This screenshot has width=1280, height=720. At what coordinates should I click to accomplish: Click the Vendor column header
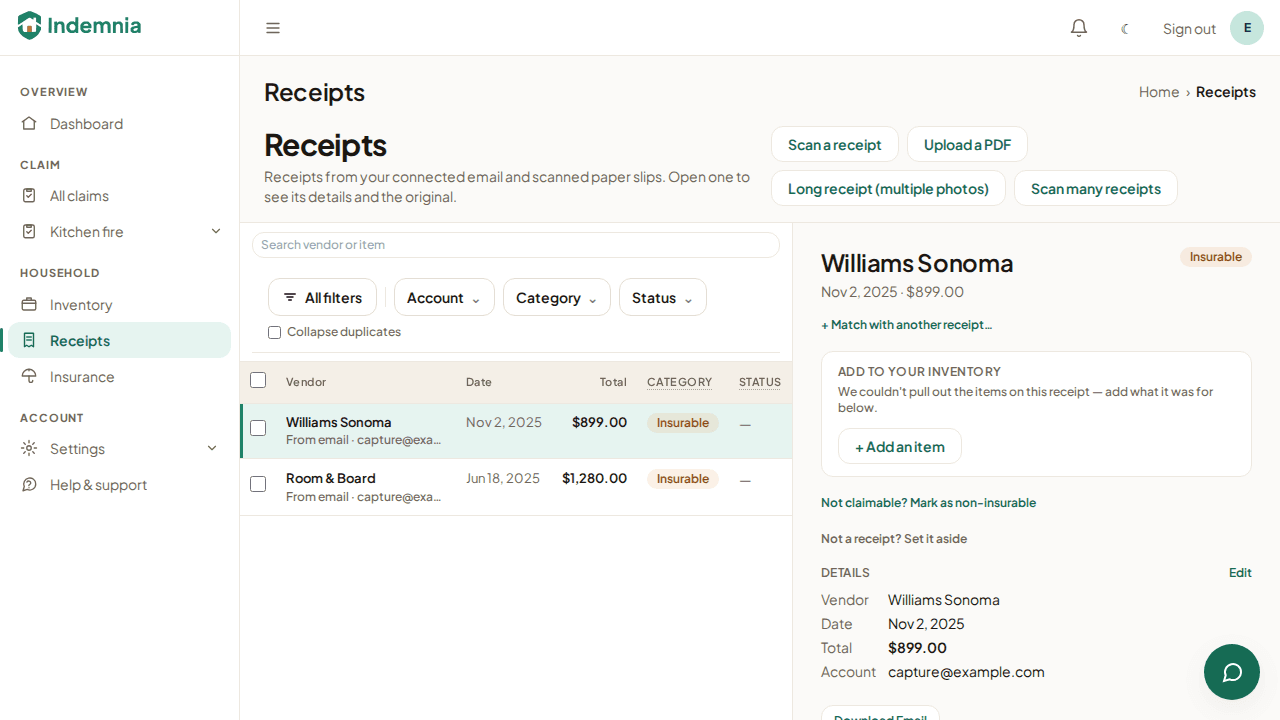pos(306,382)
